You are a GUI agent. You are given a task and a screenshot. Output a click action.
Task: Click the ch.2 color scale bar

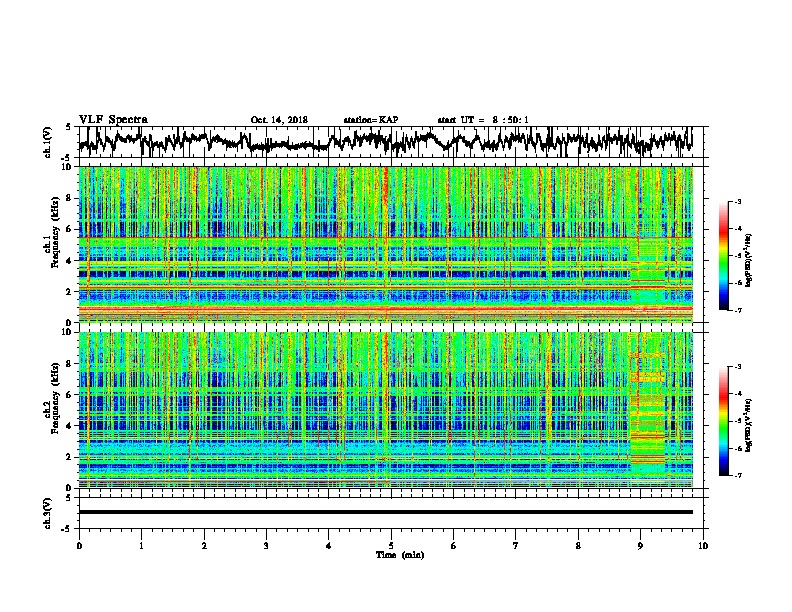coord(723,421)
